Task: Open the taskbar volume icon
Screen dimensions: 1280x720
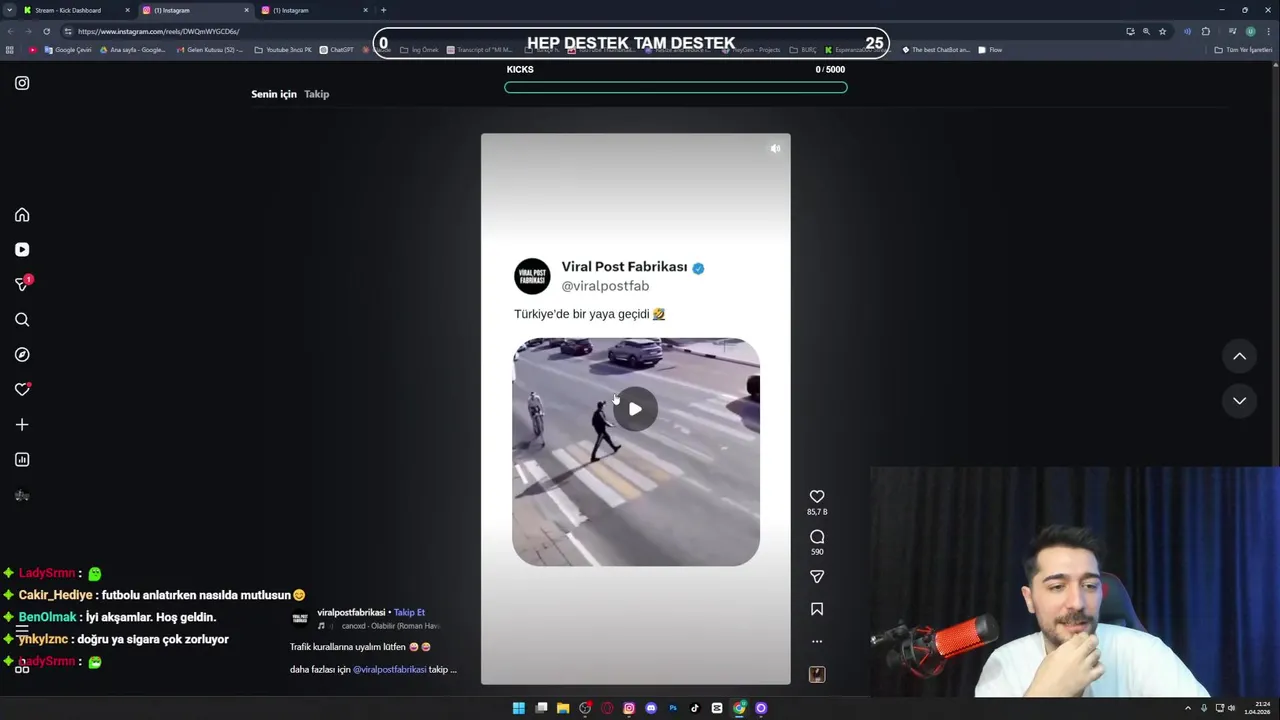Action: [x=1230, y=708]
